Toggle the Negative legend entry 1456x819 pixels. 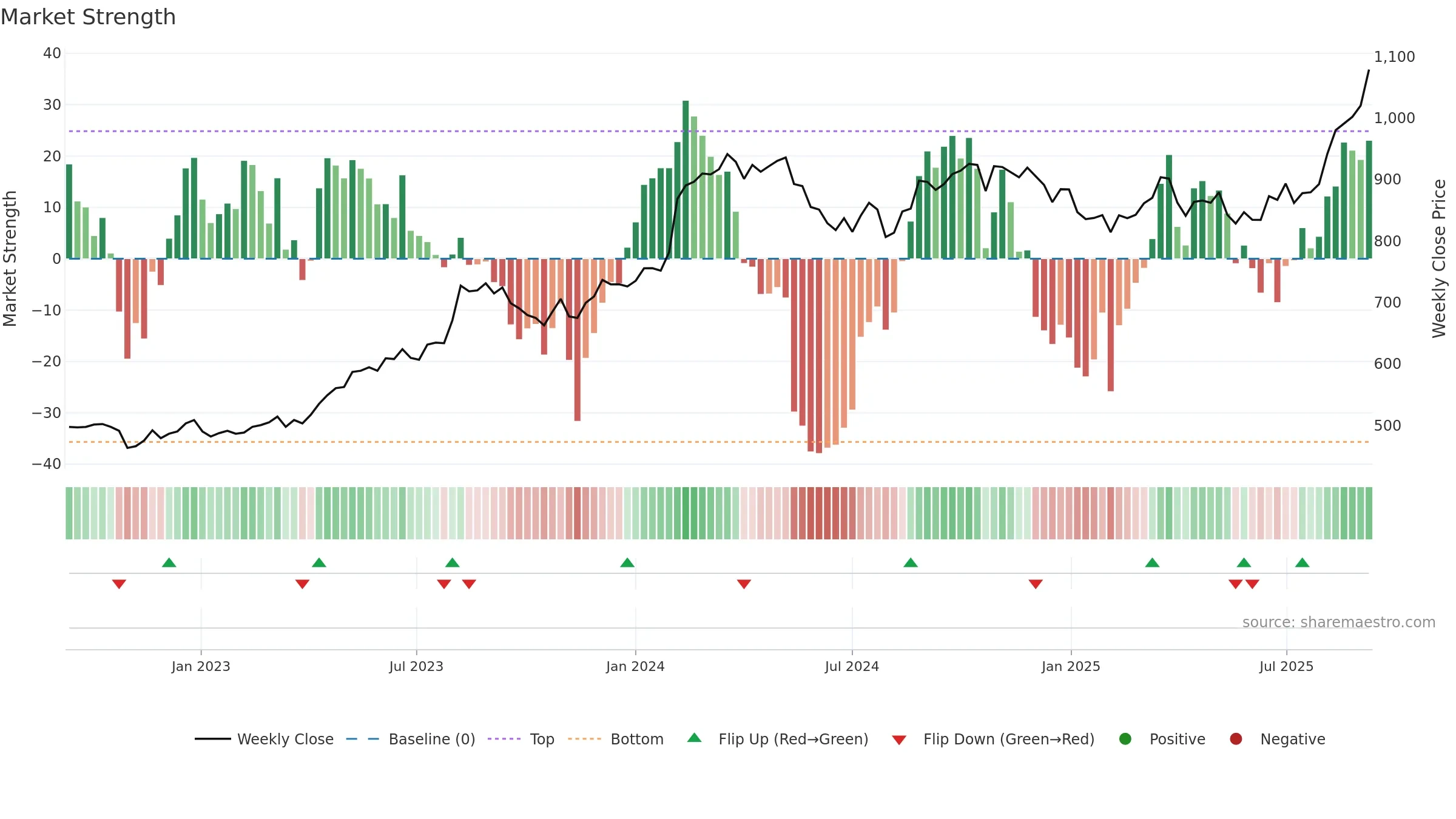pos(1277,739)
